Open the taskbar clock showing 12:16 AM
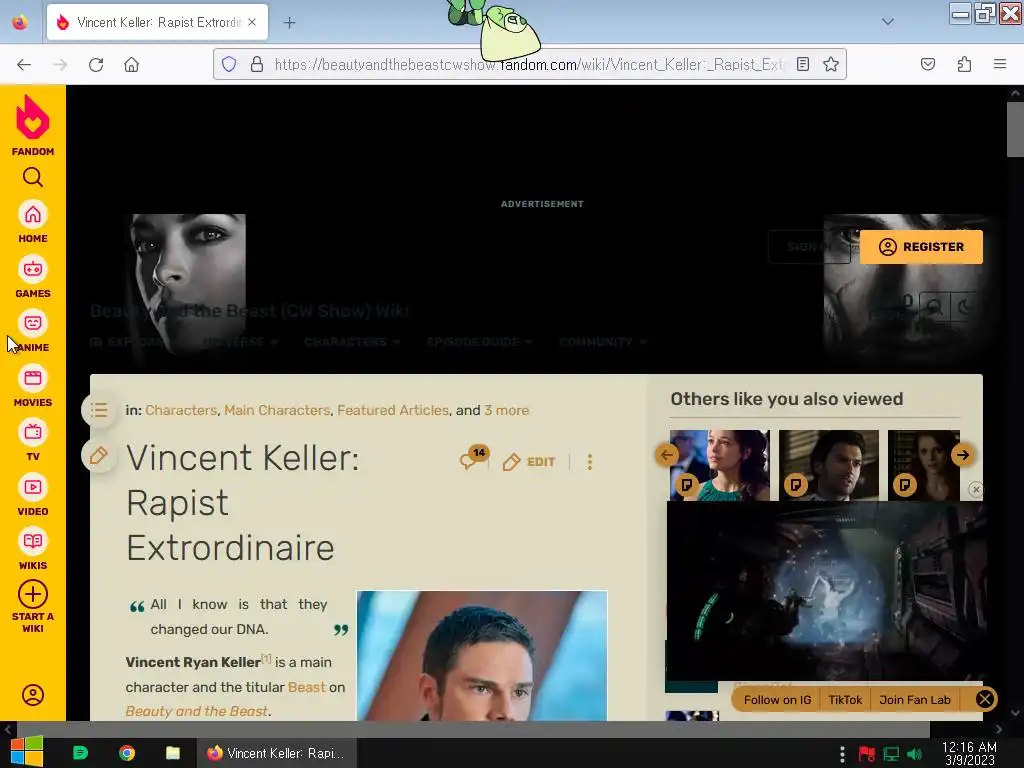This screenshot has width=1024, height=768. coord(969,753)
